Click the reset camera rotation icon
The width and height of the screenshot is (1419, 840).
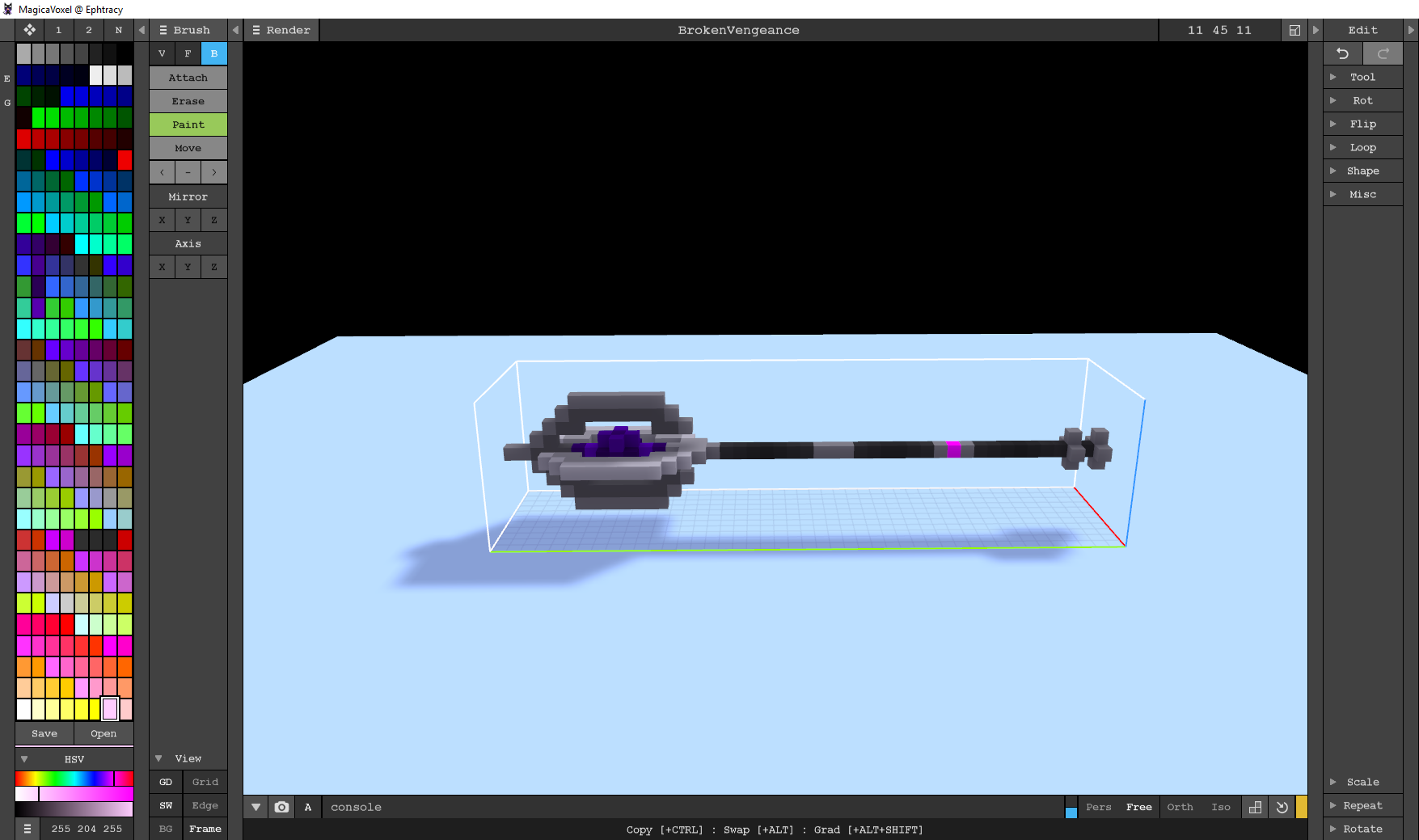point(1282,807)
